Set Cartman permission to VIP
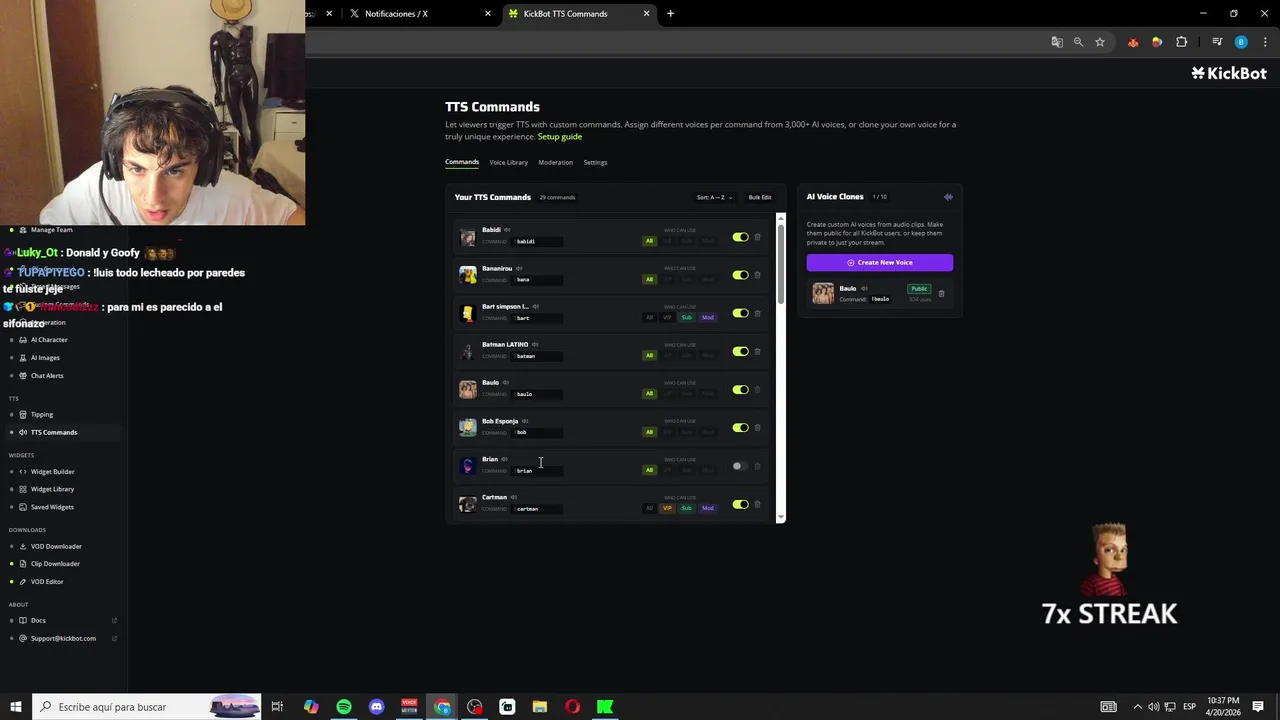The height and width of the screenshot is (720, 1280). point(667,508)
